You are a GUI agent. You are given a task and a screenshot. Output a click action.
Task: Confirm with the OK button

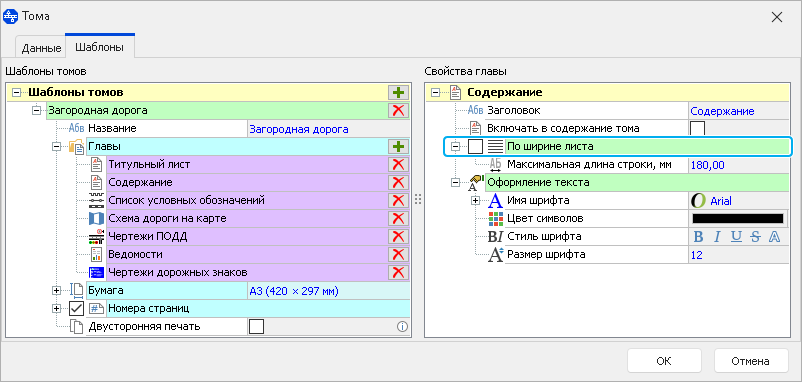(663, 361)
